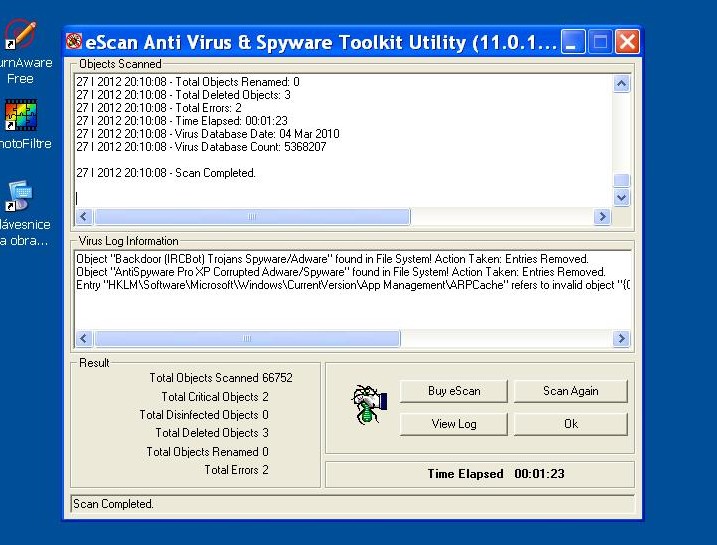The image size is (717, 545).
Task: Select the 'Total Errors: 2' log line
Action: pyautogui.click(x=159, y=108)
